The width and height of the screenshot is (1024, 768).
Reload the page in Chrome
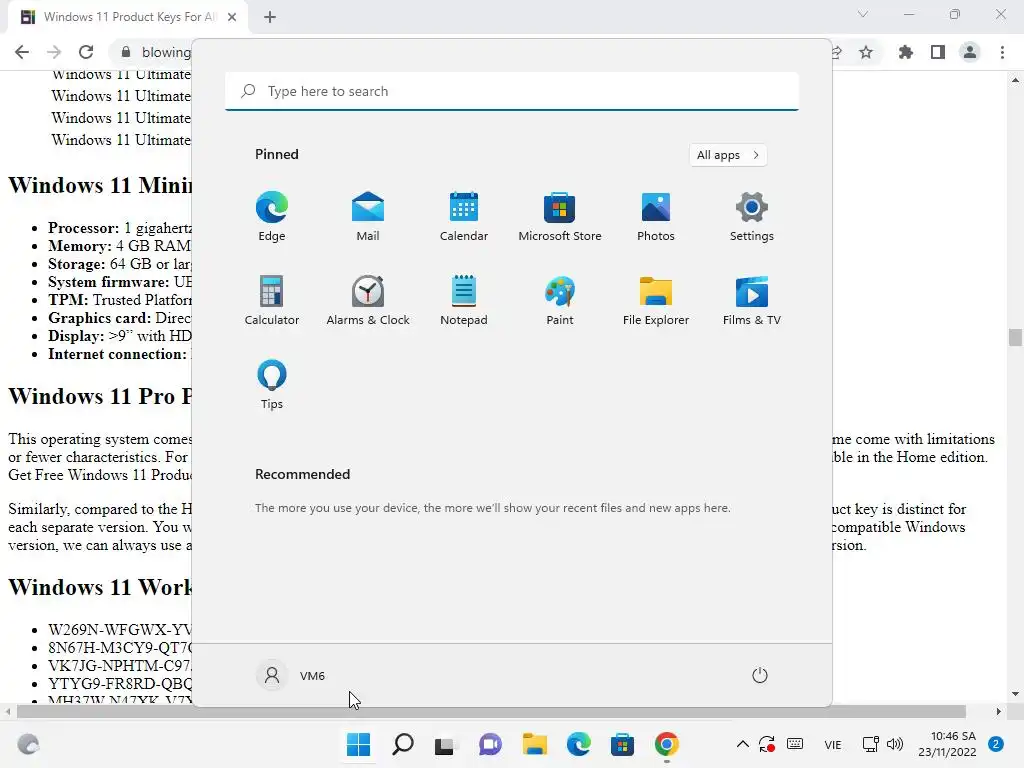coord(86,52)
